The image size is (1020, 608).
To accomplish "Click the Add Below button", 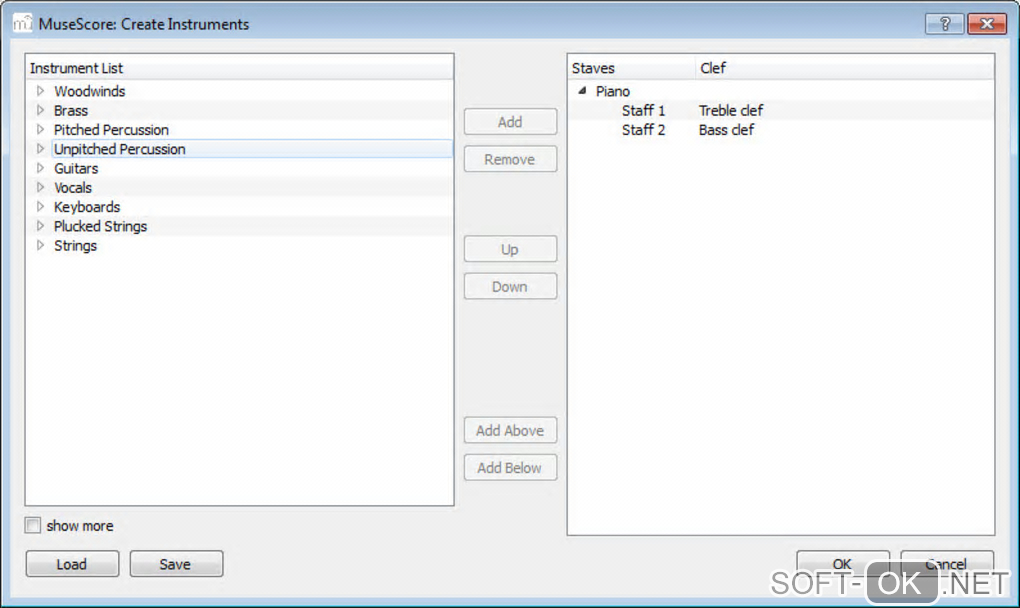I will point(510,468).
